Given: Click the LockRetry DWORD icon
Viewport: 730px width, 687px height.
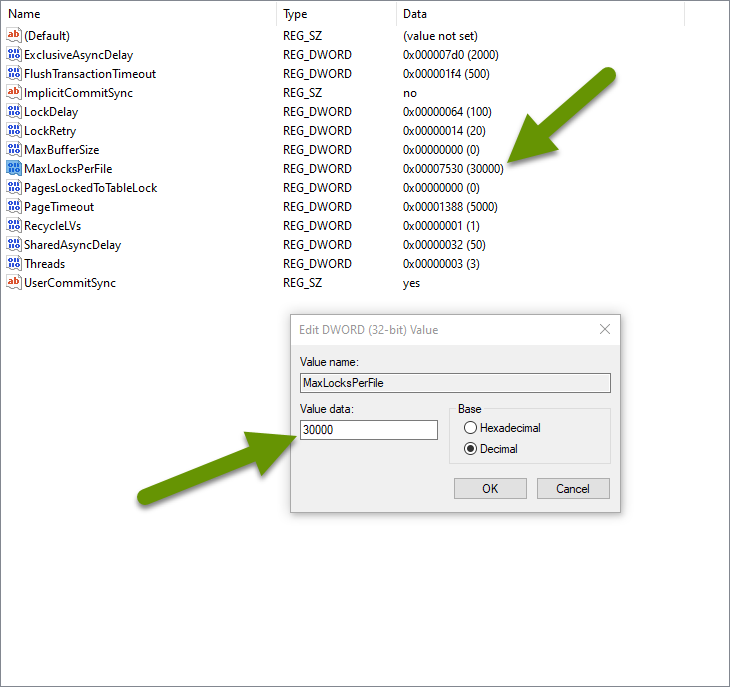Looking at the screenshot, I should tap(14, 131).
